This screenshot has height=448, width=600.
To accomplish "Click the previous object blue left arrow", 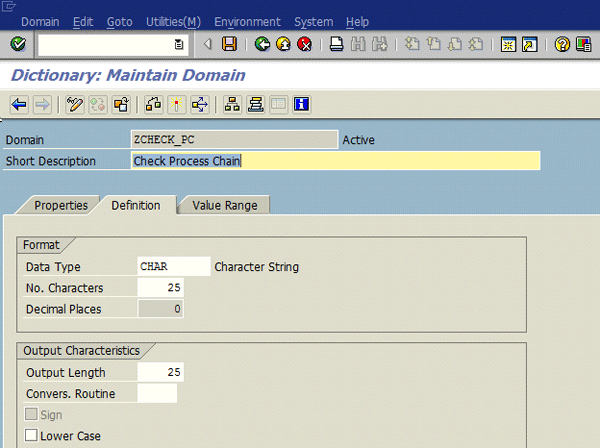I will (19, 104).
